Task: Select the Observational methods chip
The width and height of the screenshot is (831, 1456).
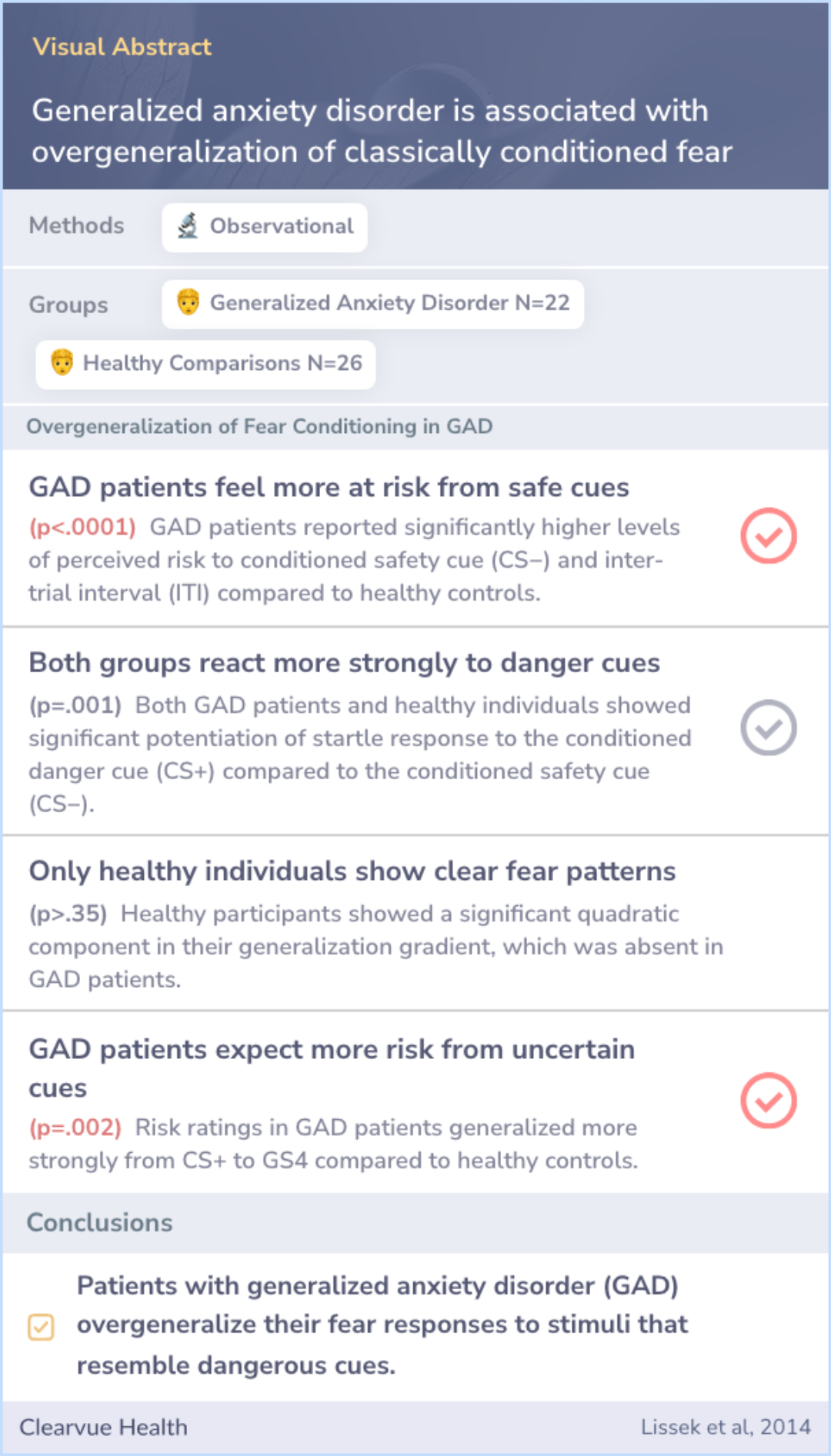Action: tap(265, 227)
